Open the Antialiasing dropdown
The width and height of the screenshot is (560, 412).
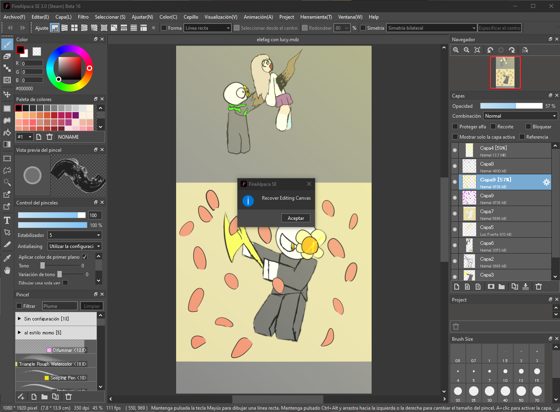pos(74,246)
